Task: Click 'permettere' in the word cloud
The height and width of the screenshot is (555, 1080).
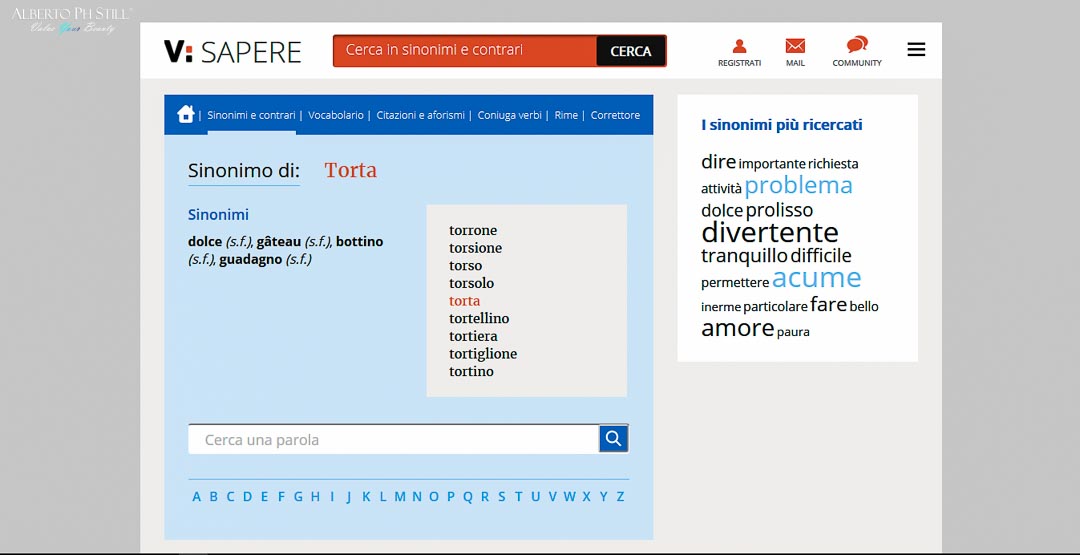Action: [735, 283]
